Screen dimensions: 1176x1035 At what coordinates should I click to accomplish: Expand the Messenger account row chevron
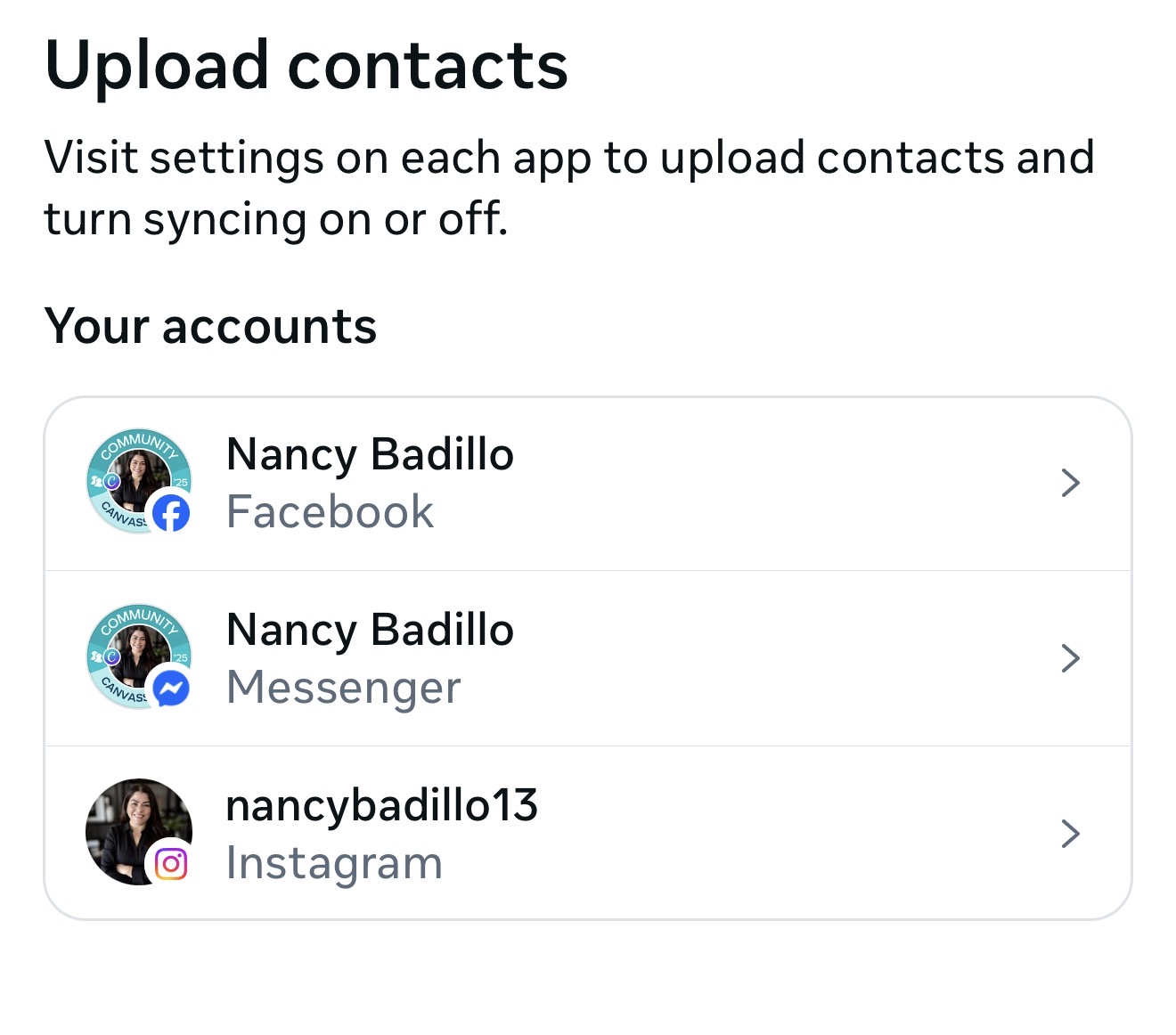point(1070,658)
